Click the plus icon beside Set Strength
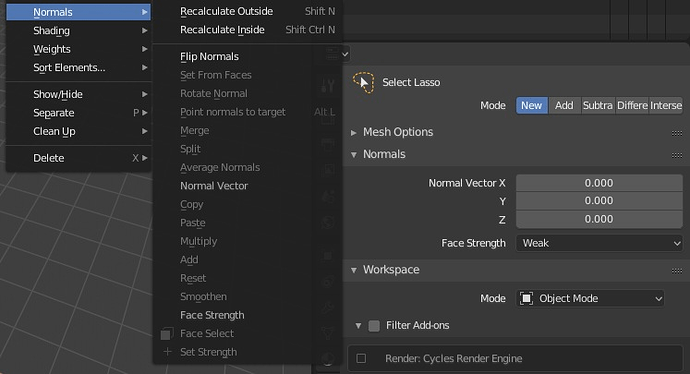The image size is (690, 374). point(167,352)
